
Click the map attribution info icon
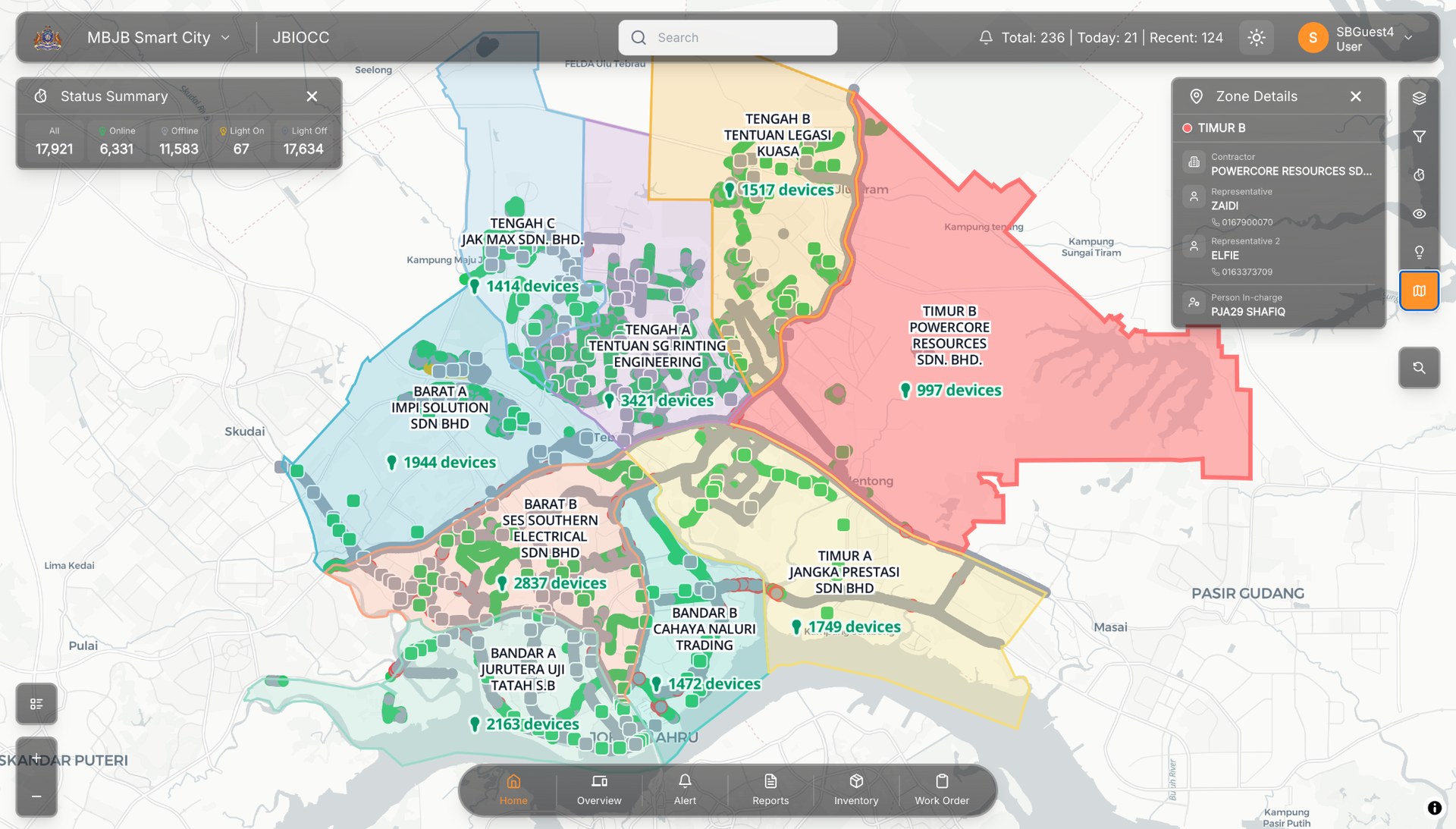coord(1435,808)
